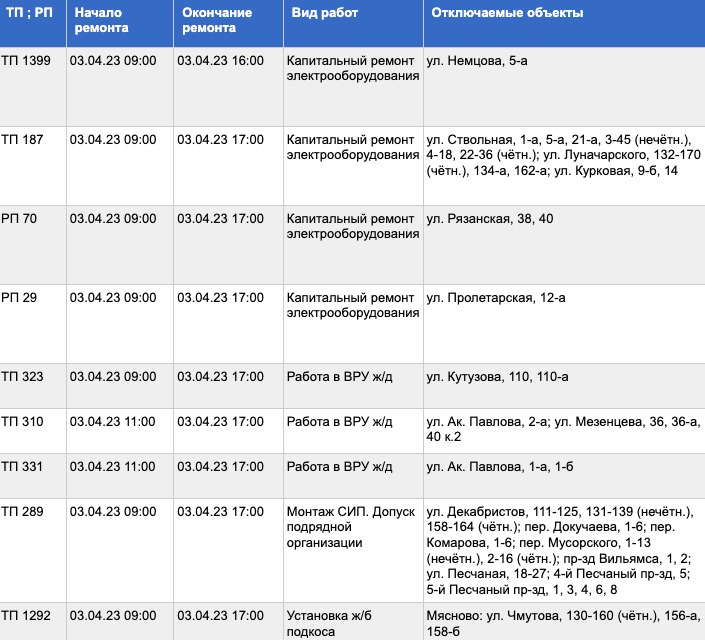Select the 'Окончание ремонта' column header

pyautogui.click(x=217, y=21)
